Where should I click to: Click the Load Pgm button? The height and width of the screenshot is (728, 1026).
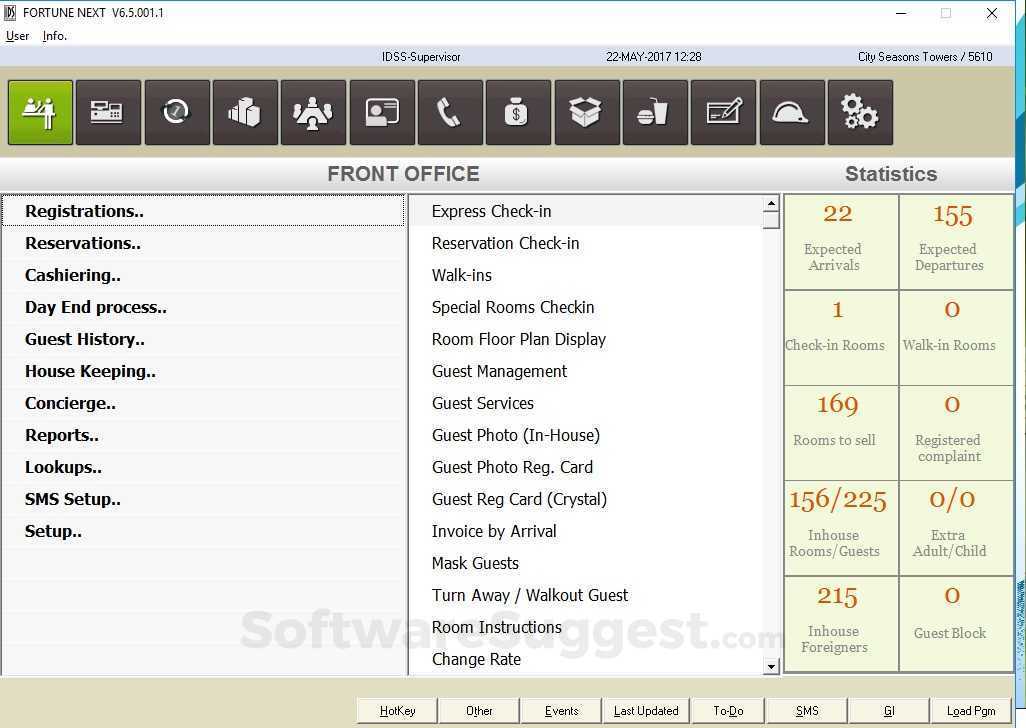click(970, 710)
